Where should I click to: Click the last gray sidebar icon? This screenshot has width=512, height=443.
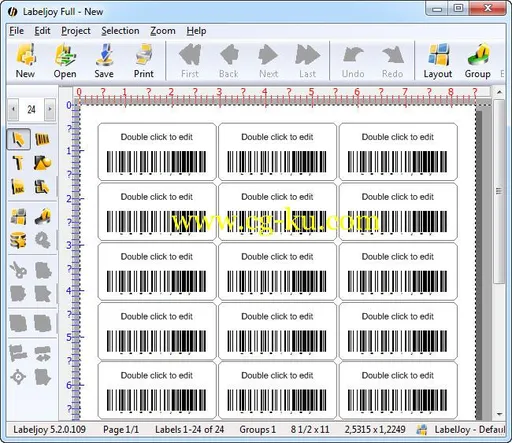[x=42, y=377]
